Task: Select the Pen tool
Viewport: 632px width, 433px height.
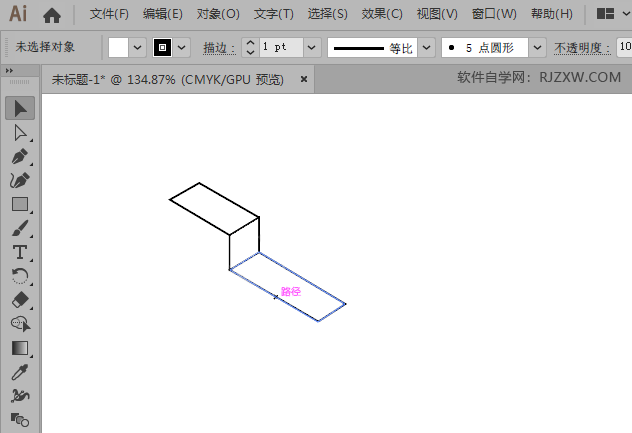Action: tap(20, 157)
